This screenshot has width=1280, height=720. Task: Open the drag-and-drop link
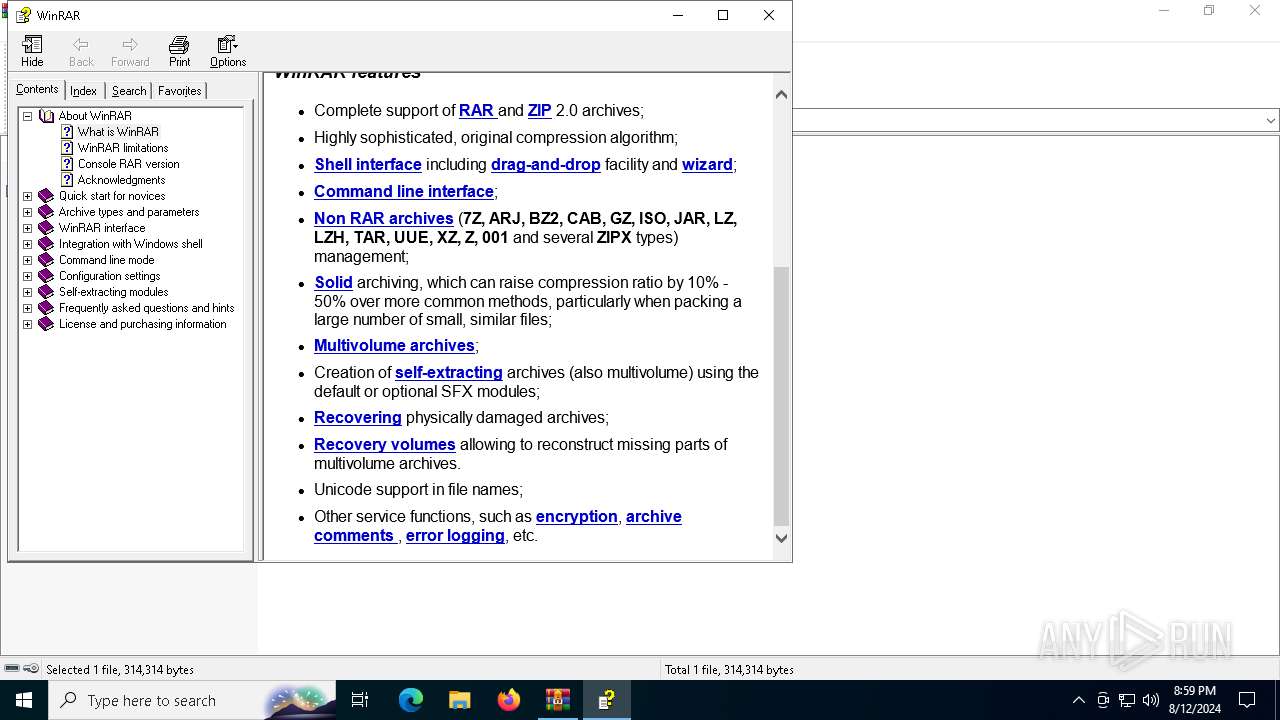[x=546, y=164]
